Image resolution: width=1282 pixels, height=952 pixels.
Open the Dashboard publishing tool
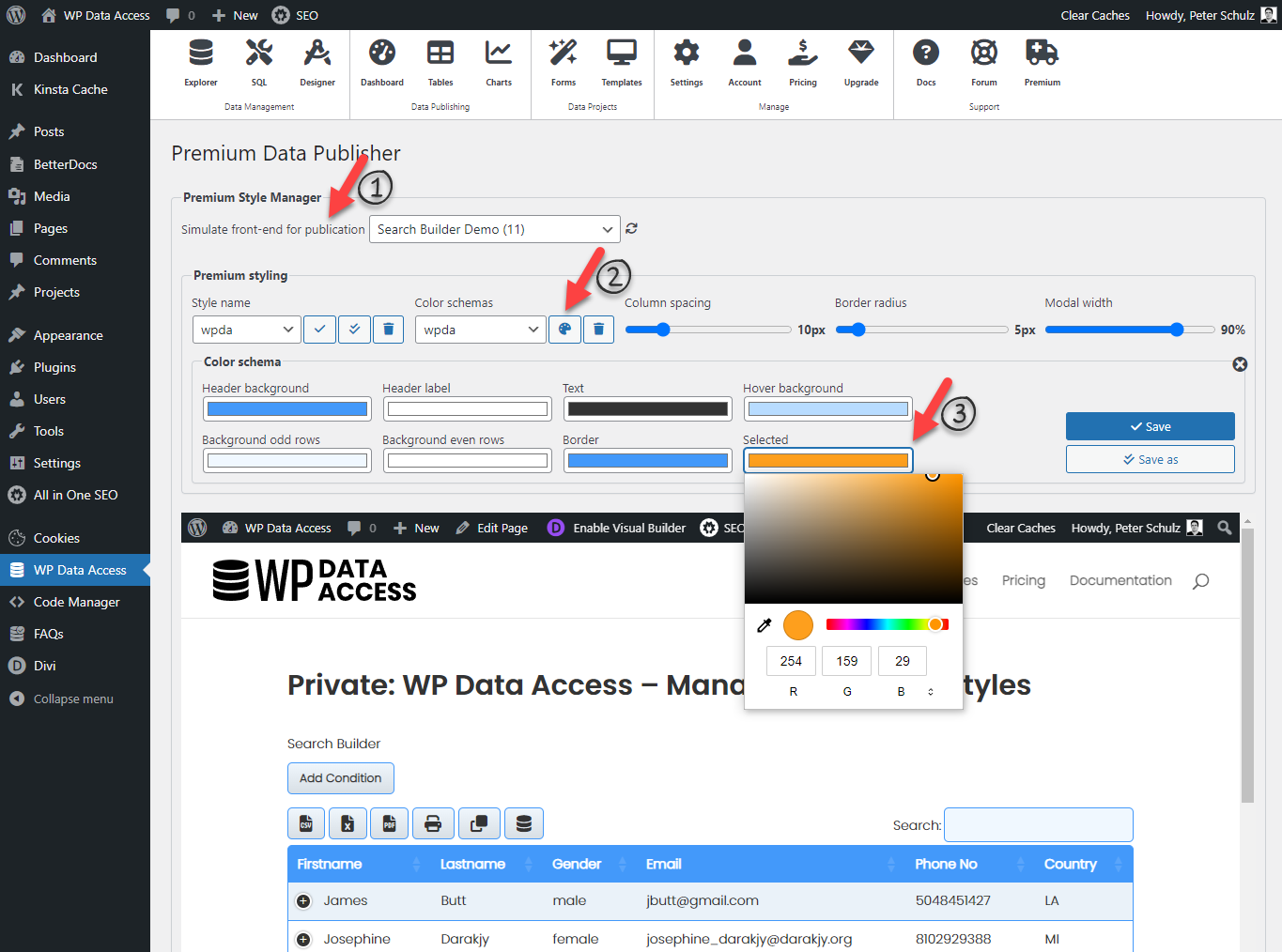pyautogui.click(x=382, y=63)
